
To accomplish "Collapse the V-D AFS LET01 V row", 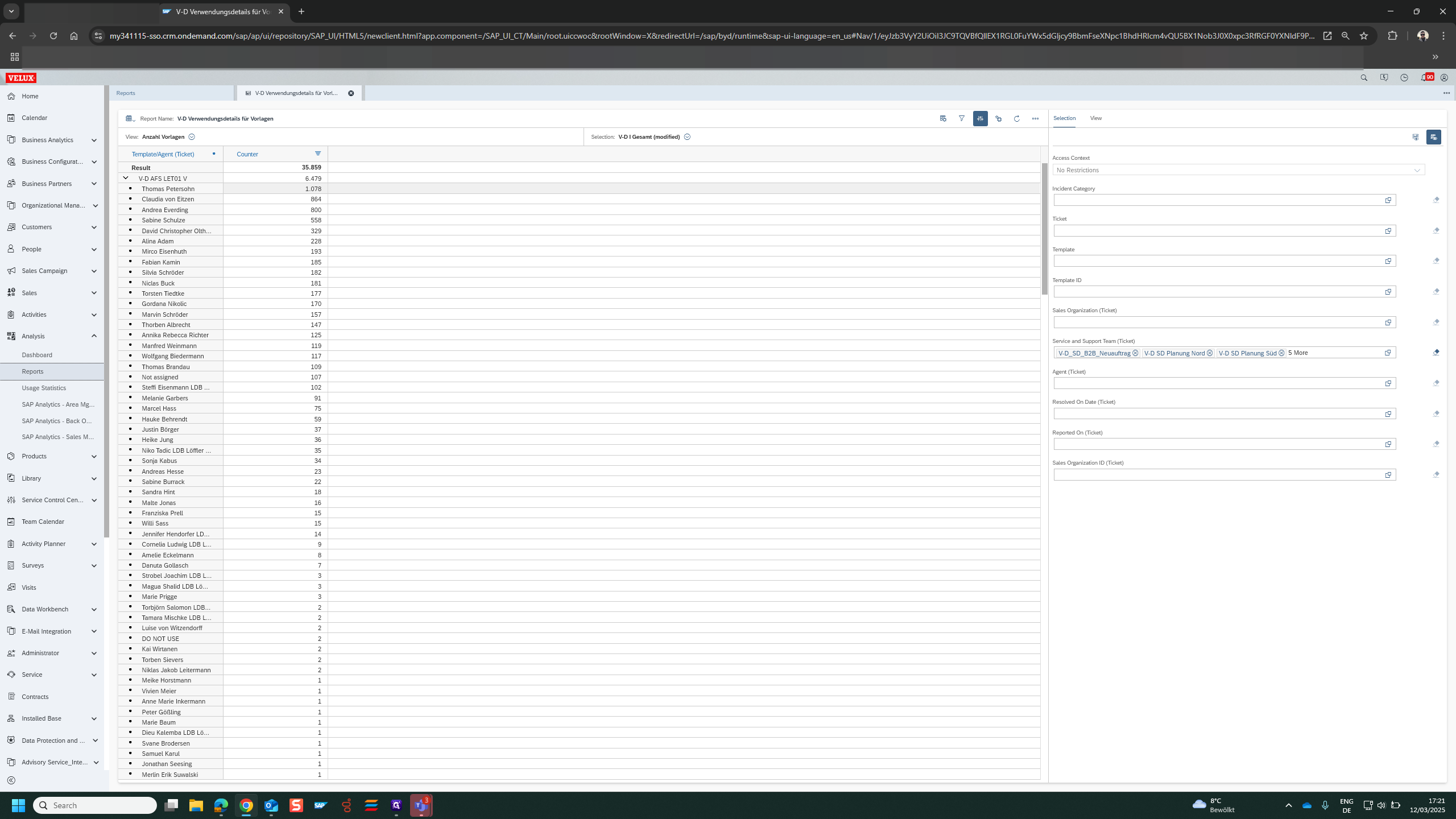I will [126, 178].
